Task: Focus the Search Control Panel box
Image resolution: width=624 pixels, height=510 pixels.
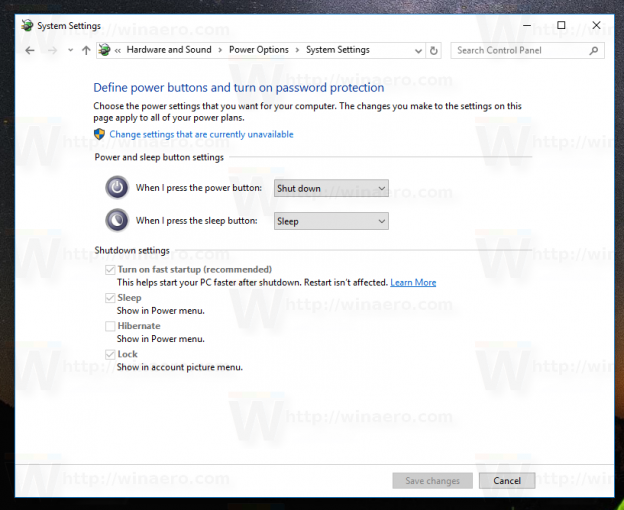Action: pos(527,51)
